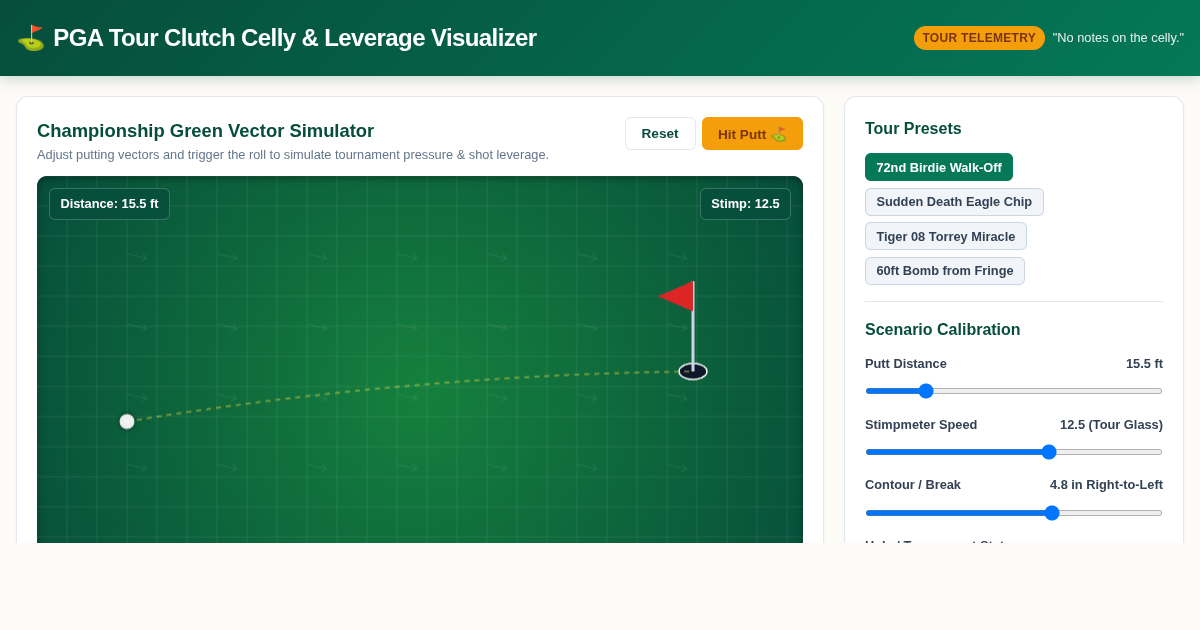This screenshot has width=1200, height=630.
Task: Click the white golf ball on green
Action: tap(127, 422)
